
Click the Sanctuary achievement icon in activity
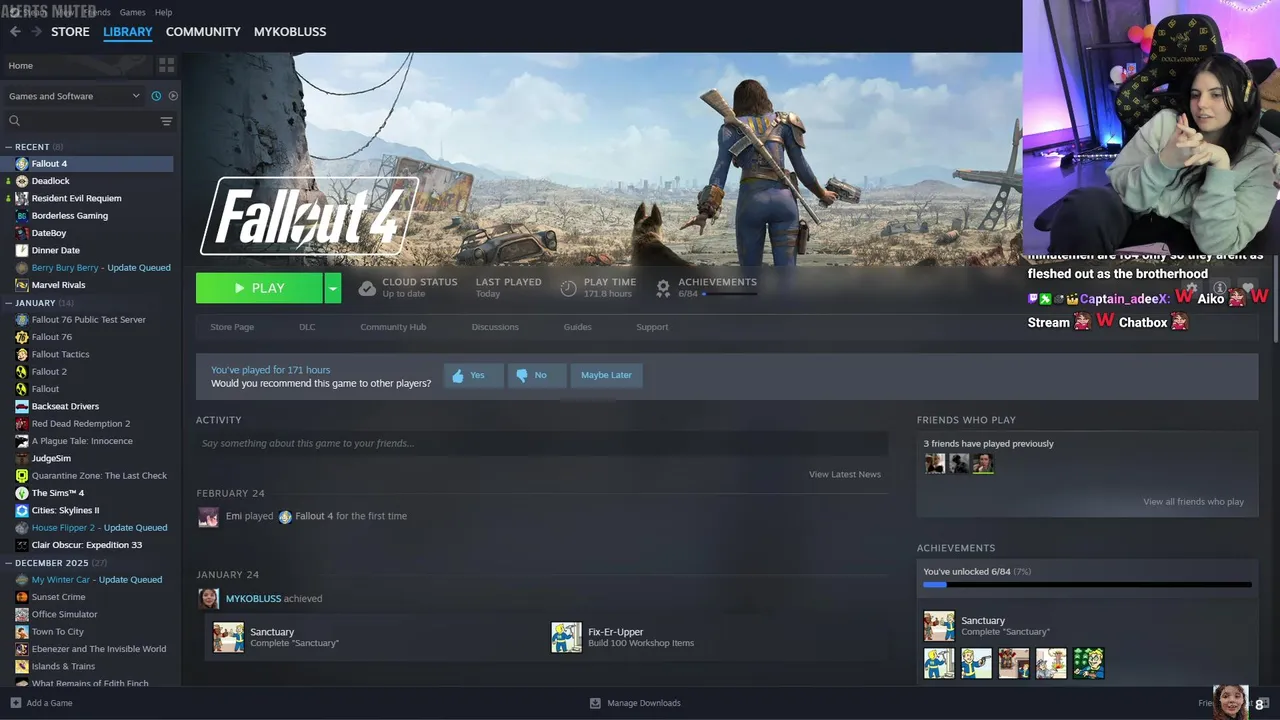(x=228, y=637)
